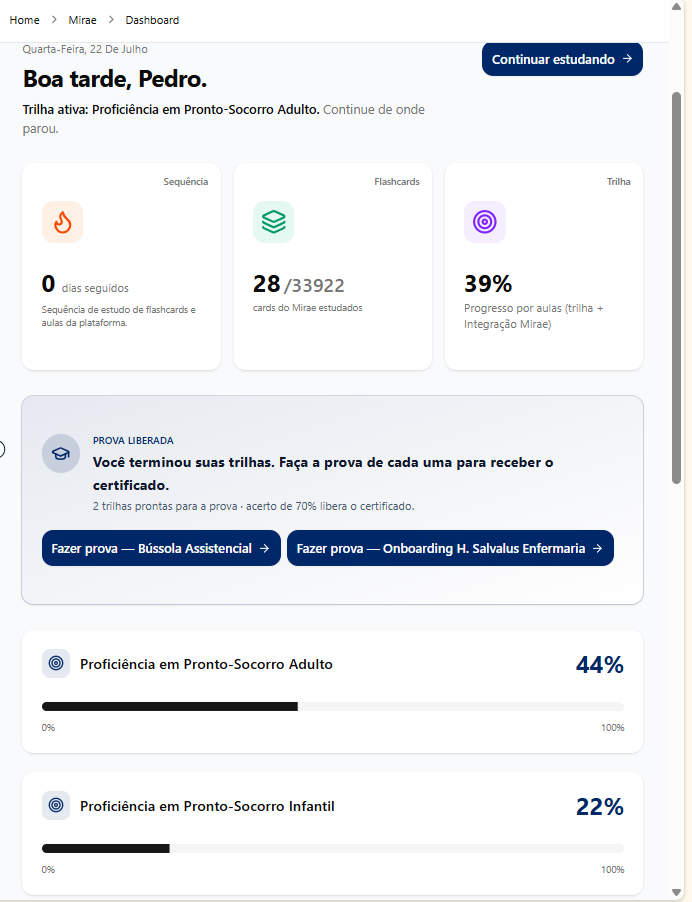Click the 0 dias seguidos streak text

click(85, 285)
